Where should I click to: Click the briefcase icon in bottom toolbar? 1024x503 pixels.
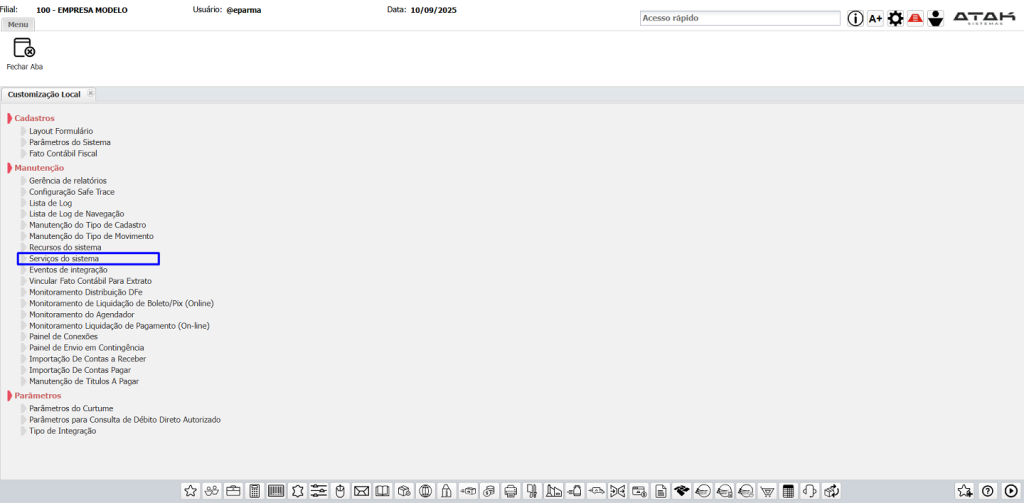233,491
